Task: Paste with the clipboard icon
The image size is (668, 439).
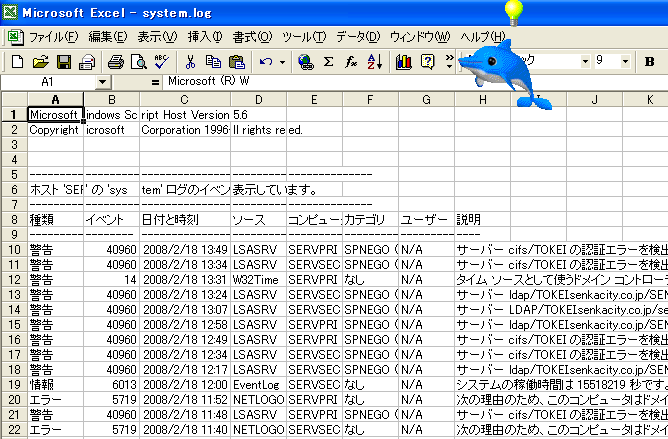Action: tap(237, 62)
